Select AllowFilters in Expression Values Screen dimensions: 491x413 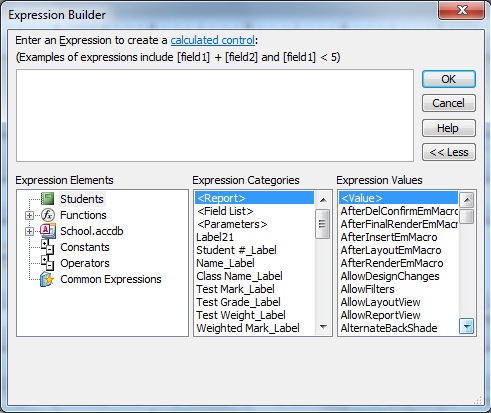point(367,289)
